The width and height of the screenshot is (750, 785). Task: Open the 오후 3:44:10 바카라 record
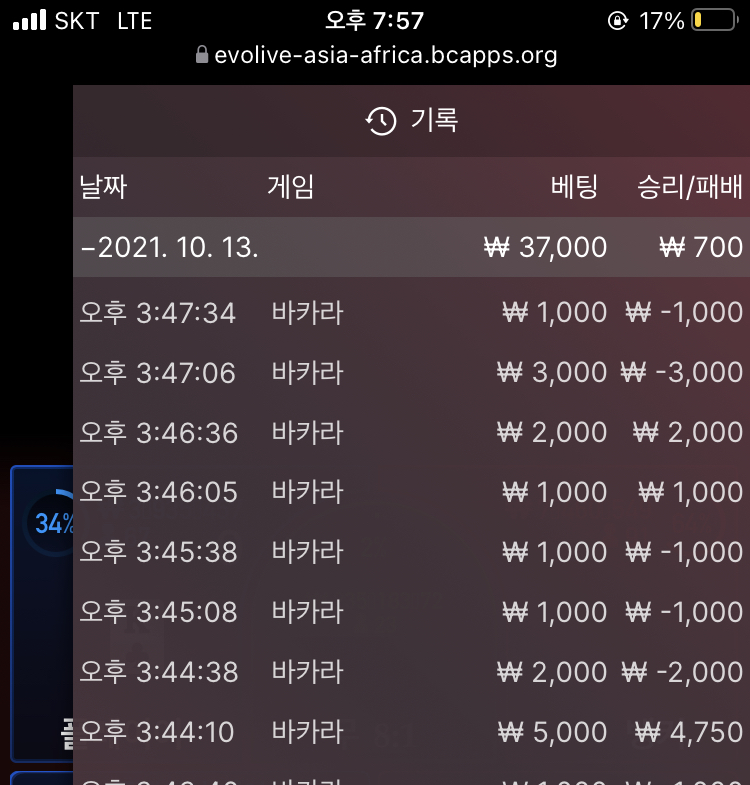[411, 731]
